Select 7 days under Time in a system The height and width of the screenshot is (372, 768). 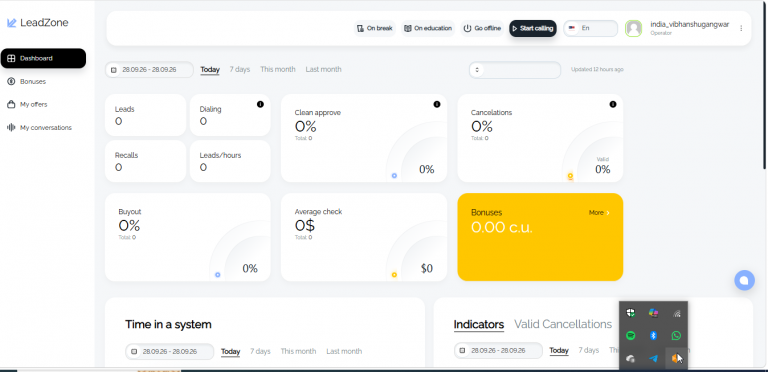[260, 351]
